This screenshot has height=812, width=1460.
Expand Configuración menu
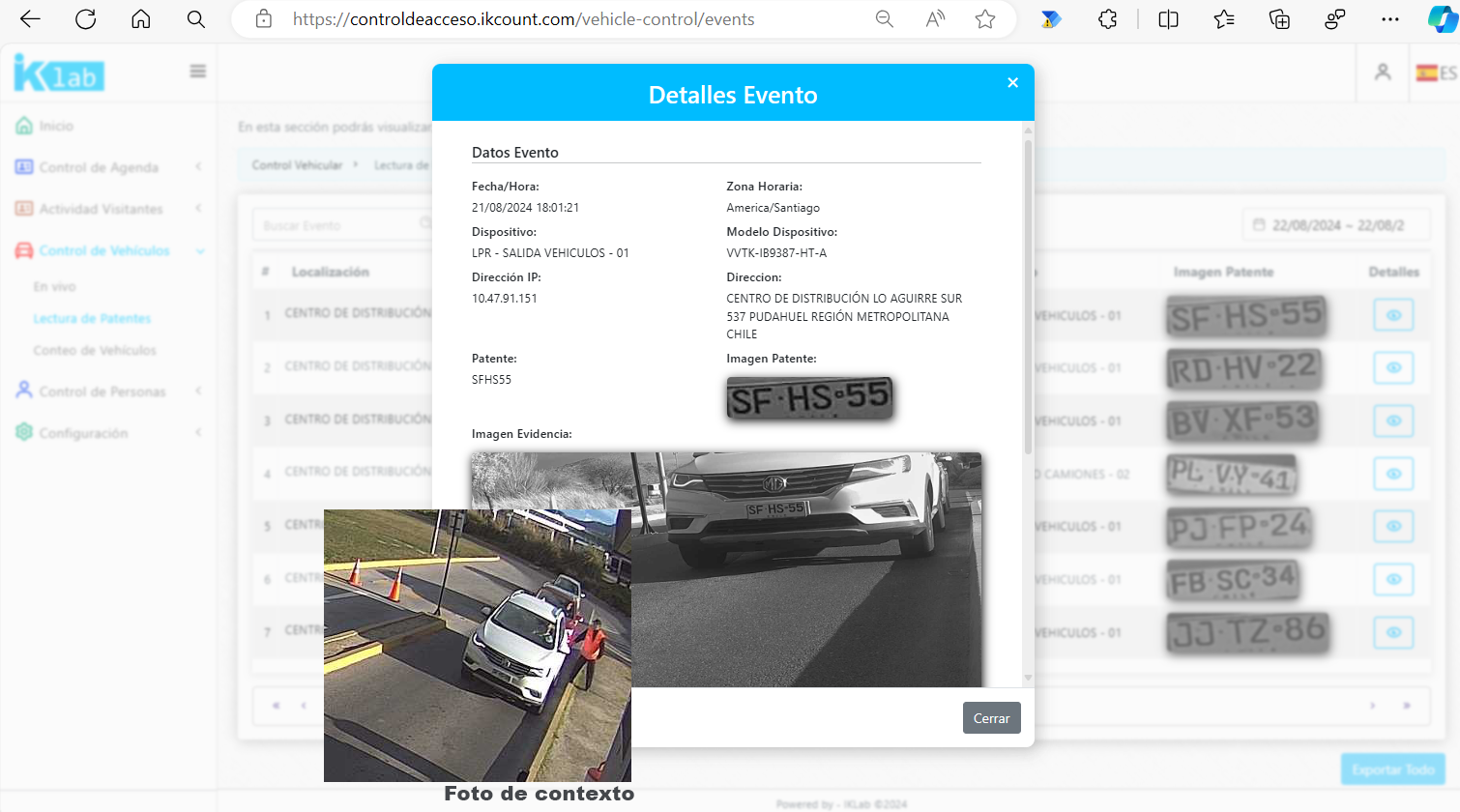tap(108, 433)
